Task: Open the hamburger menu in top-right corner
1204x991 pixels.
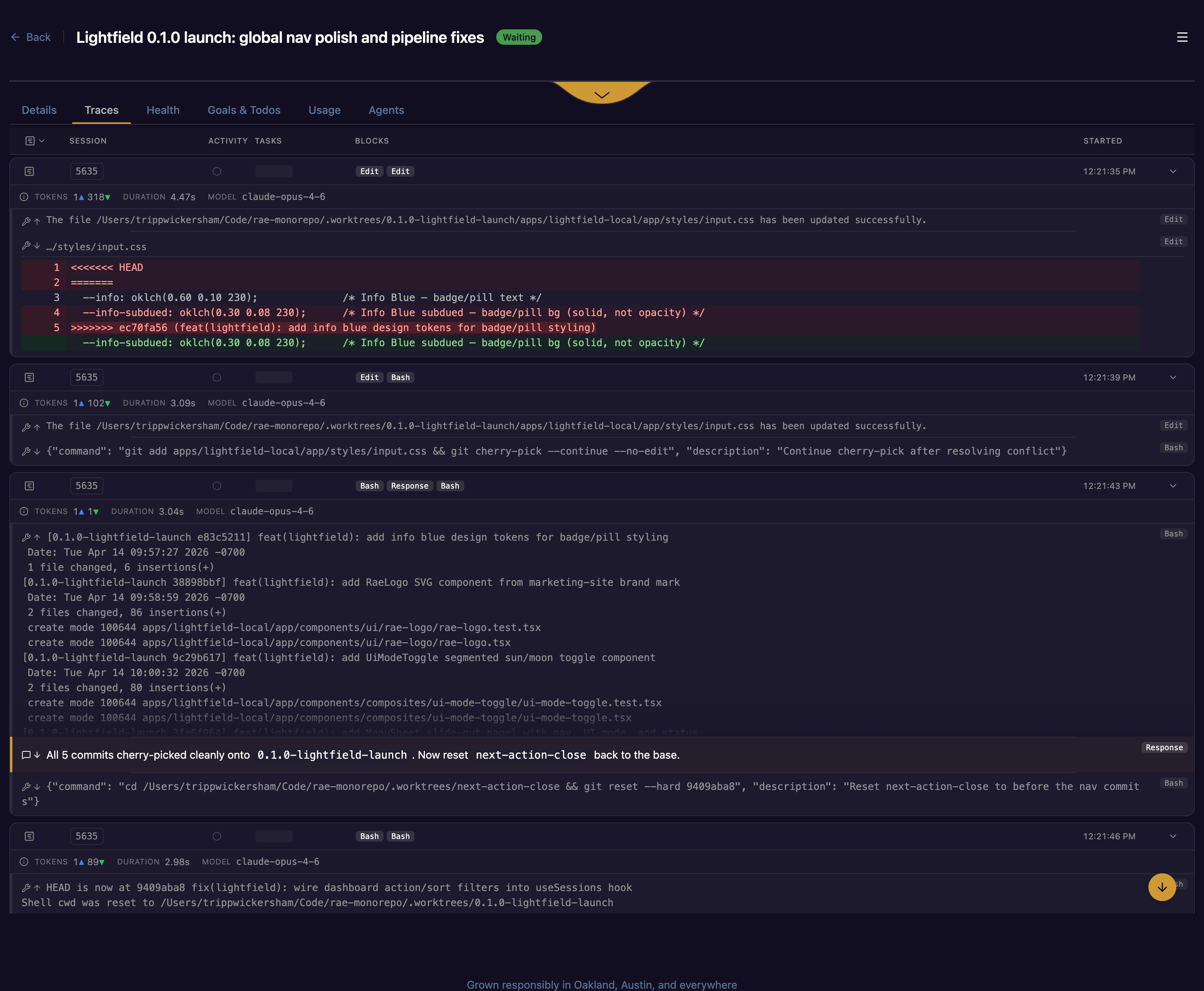Action: click(x=1182, y=37)
